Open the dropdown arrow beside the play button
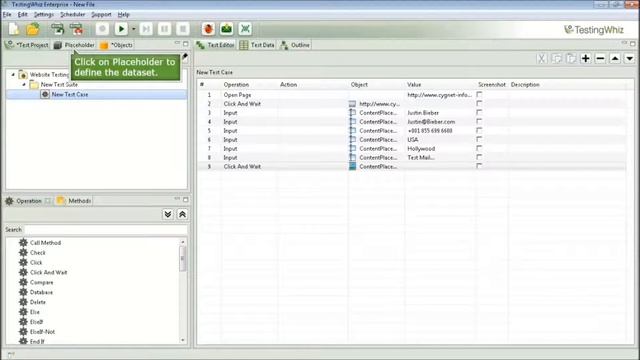Screen dimensions: 640x360 click(x=133, y=29)
